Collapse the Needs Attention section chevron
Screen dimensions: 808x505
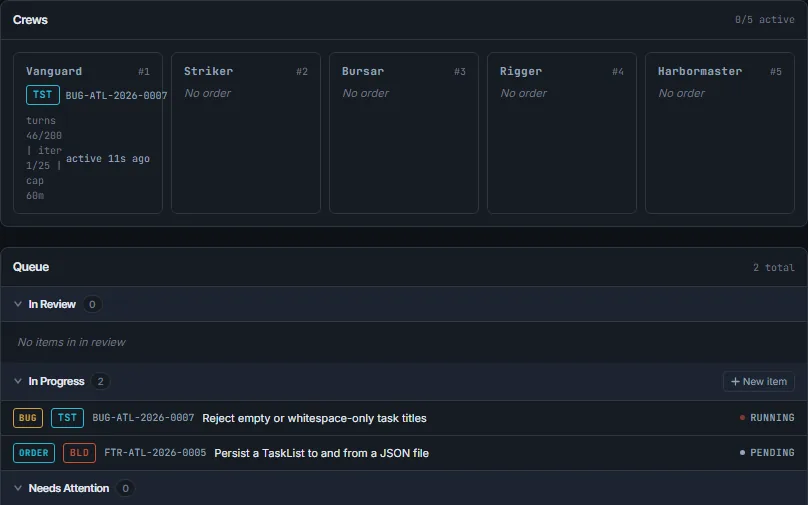(18, 488)
